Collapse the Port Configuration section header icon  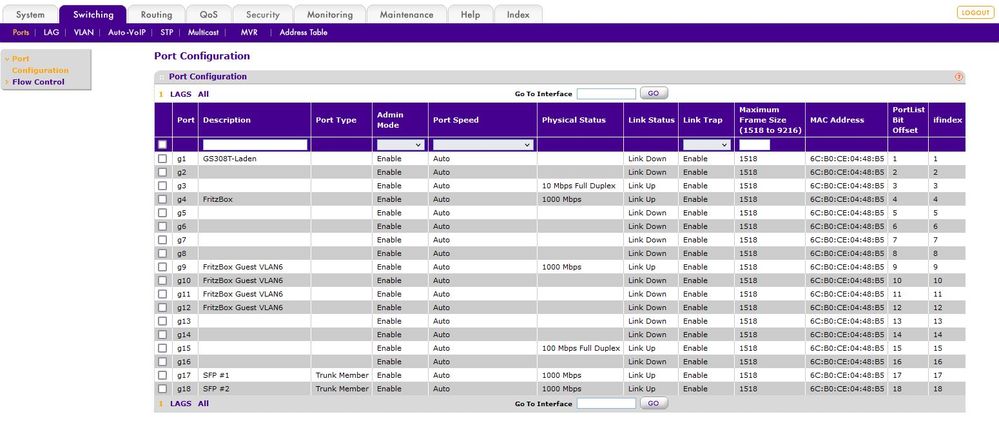pos(161,76)
